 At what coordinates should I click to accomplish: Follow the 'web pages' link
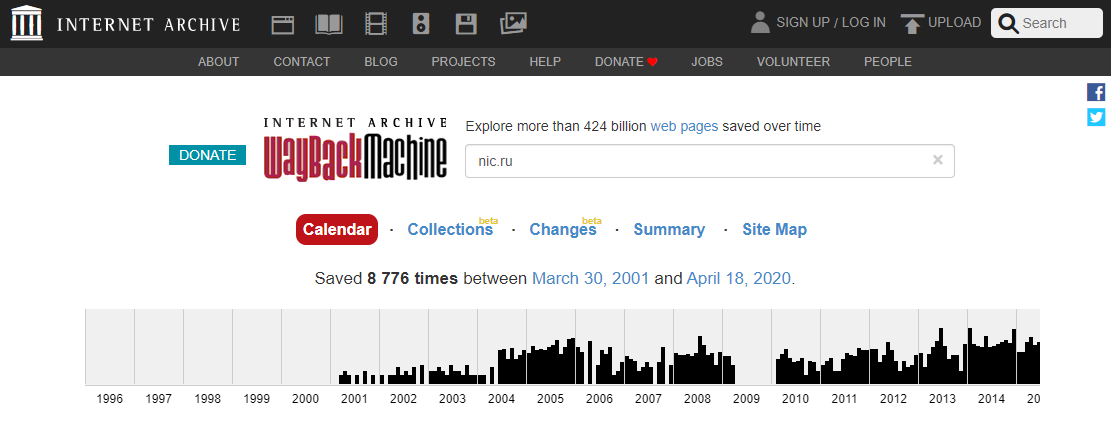[x=684, y=127]
